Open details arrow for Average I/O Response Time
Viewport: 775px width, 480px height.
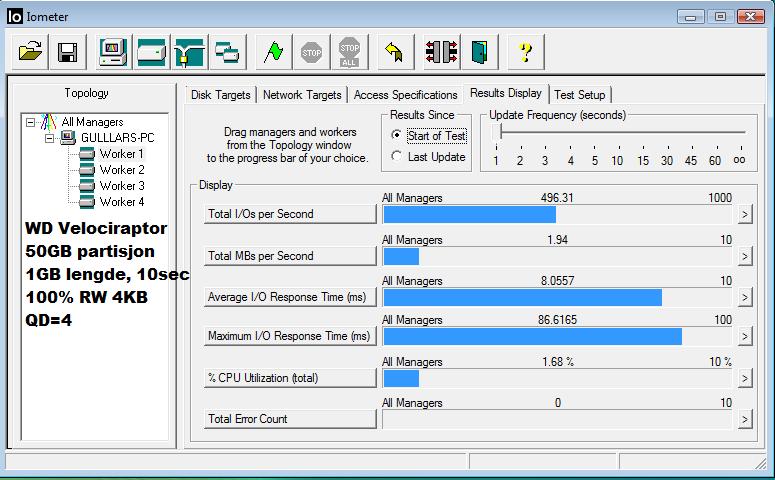pos(745,297)
